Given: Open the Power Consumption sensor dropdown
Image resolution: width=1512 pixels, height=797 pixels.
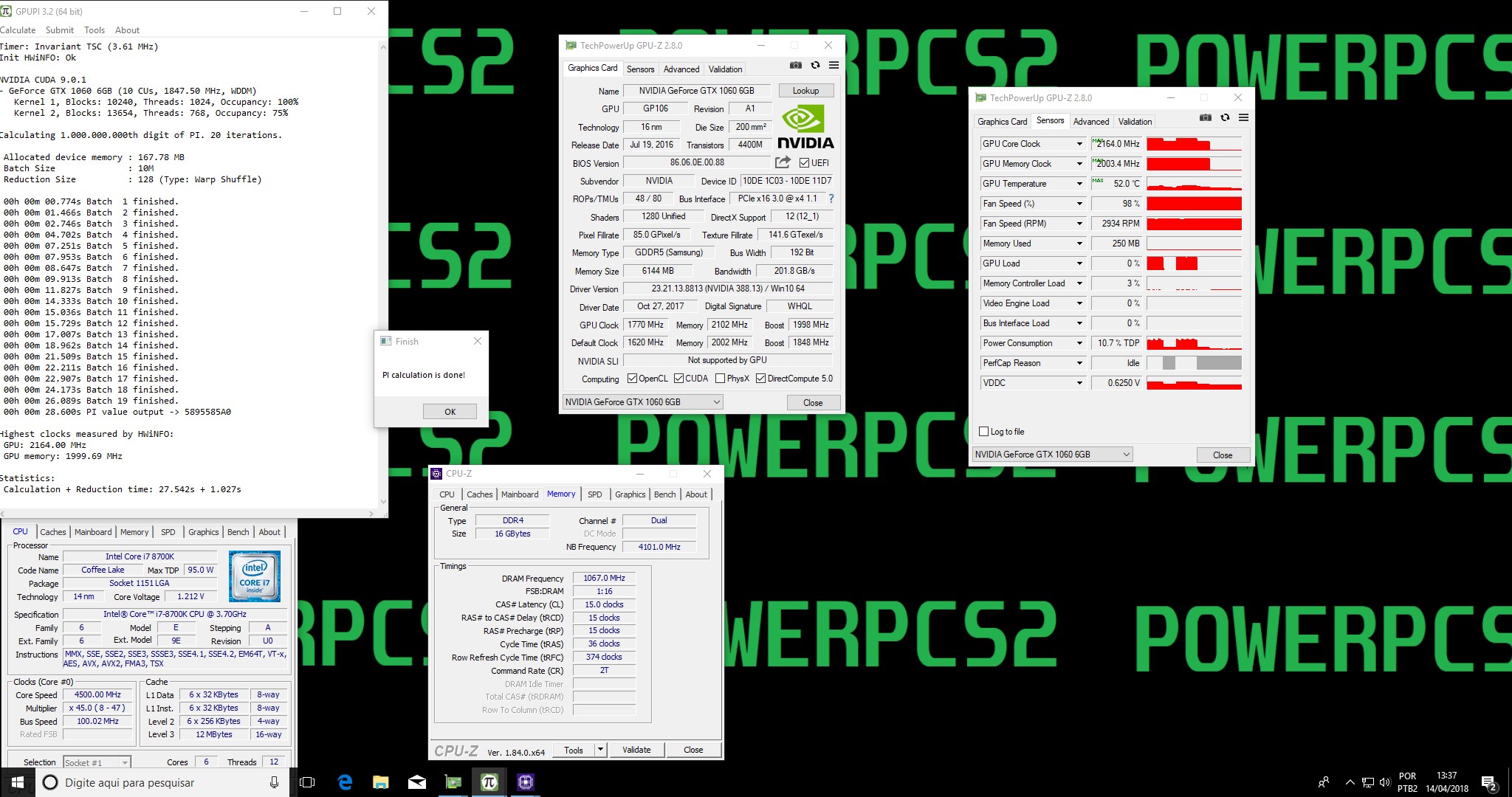Looking at the screenshot, I should point(1079,343).
